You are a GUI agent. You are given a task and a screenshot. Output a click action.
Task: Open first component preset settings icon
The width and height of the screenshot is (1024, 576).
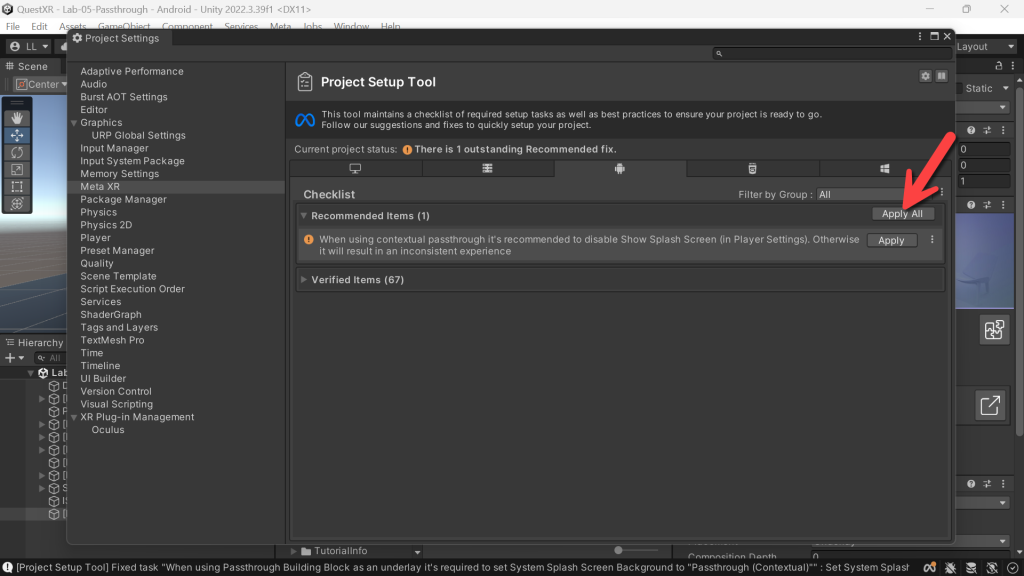tap(987, 131)
